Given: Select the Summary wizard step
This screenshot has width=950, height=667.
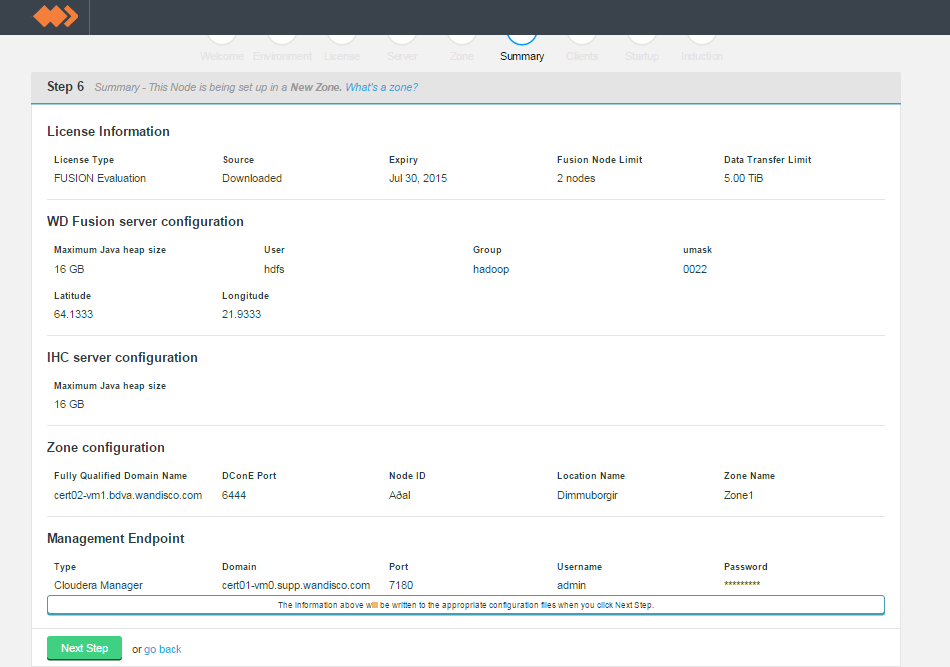Looking at the screenshot, I should coord(522,56).
